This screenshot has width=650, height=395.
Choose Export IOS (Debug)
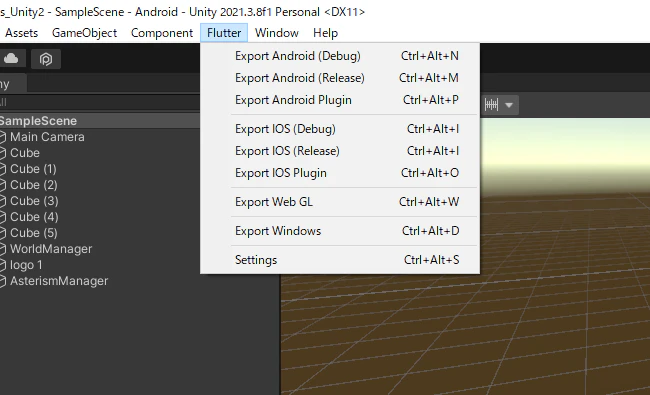pyautogui.click(x=340, y=129)
